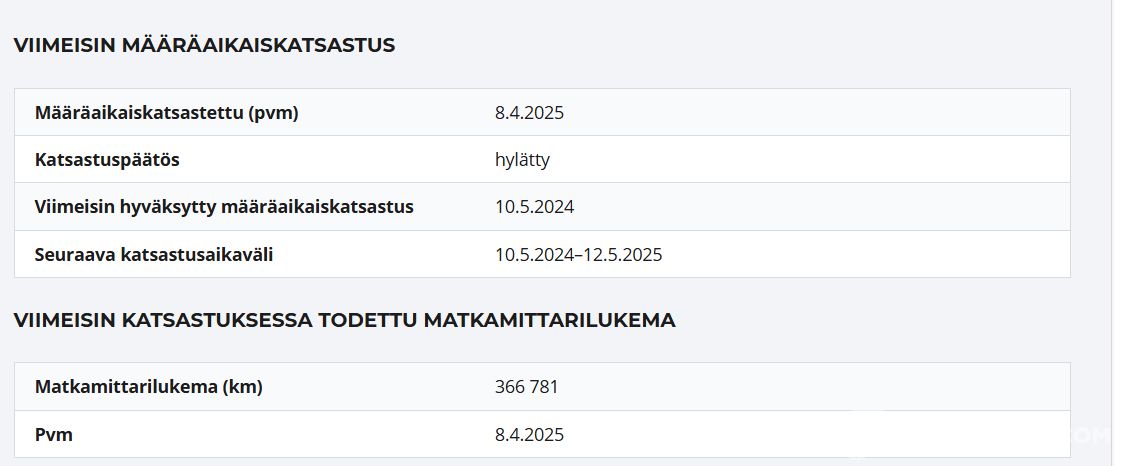
Task: Click the 8.4.2025 date in Pvm row
Action: (x=529, y=435)
